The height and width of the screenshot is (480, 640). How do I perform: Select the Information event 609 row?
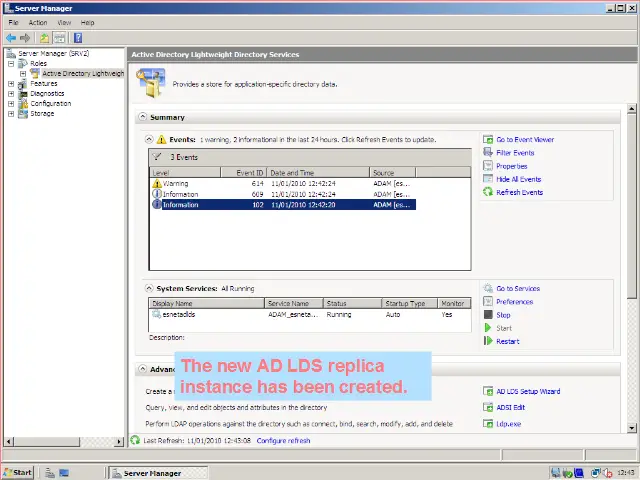point(283,194)
